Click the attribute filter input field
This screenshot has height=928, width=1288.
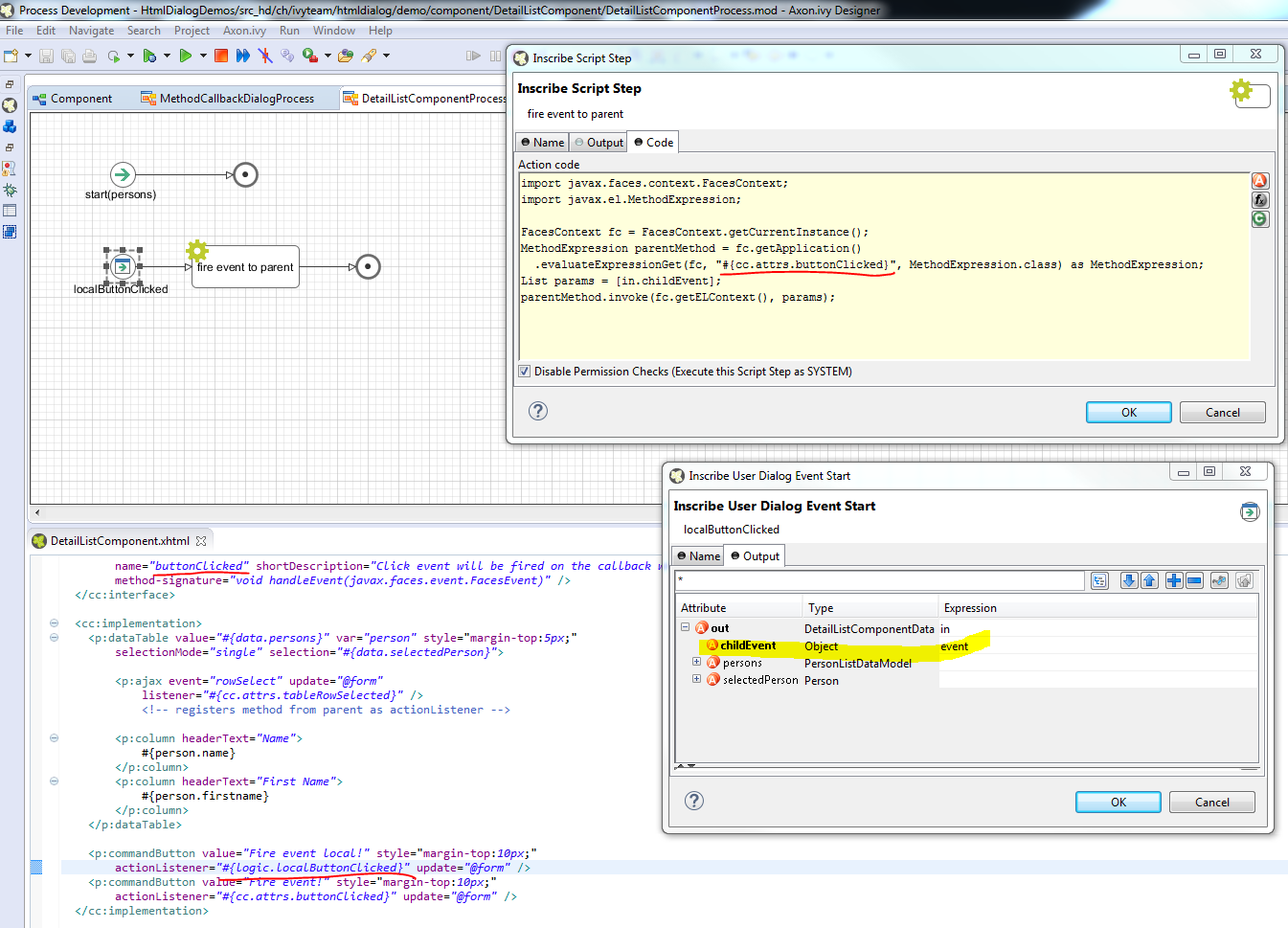[879, 580]
